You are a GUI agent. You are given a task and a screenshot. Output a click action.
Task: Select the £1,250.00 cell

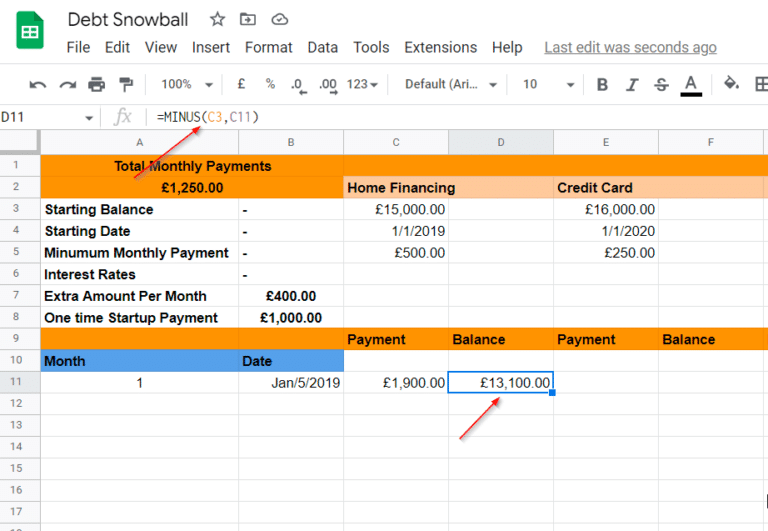pos(192,188)
